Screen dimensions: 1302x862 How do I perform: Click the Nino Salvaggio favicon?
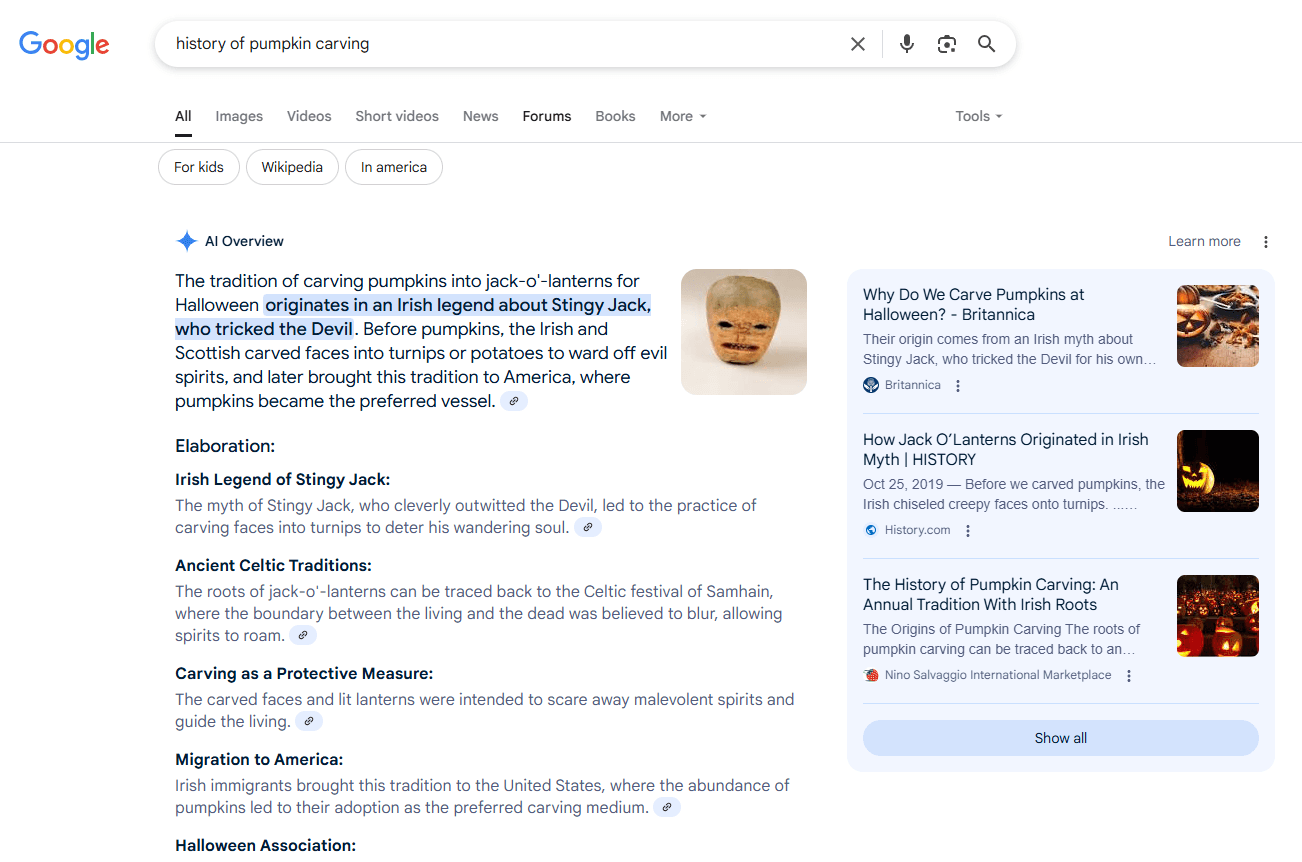point(871,675)
